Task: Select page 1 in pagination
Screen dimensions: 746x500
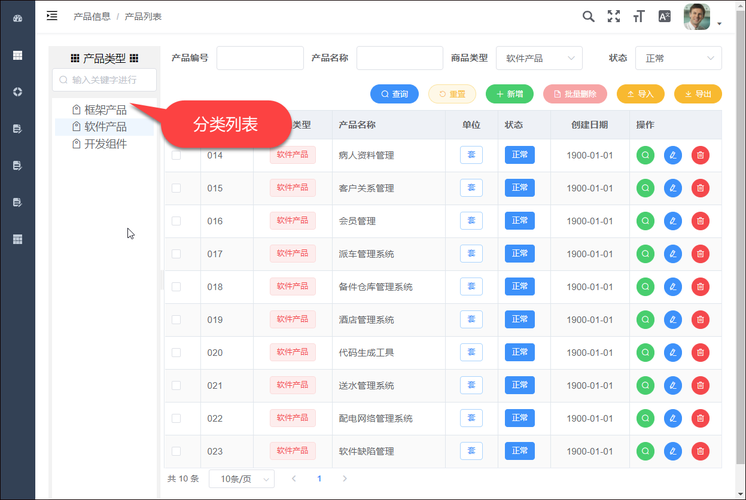Action: coord(319,479)
